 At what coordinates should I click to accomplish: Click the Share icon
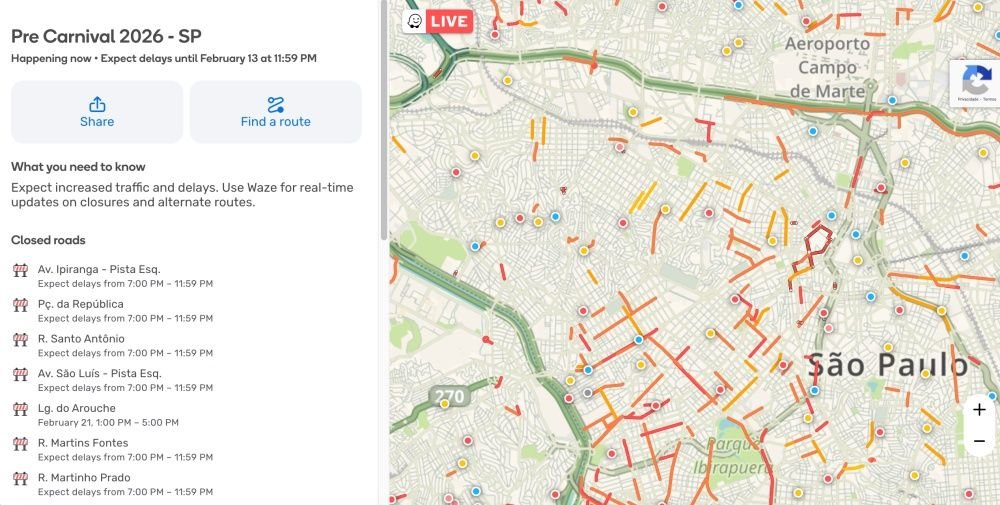(x=97, y=104)
